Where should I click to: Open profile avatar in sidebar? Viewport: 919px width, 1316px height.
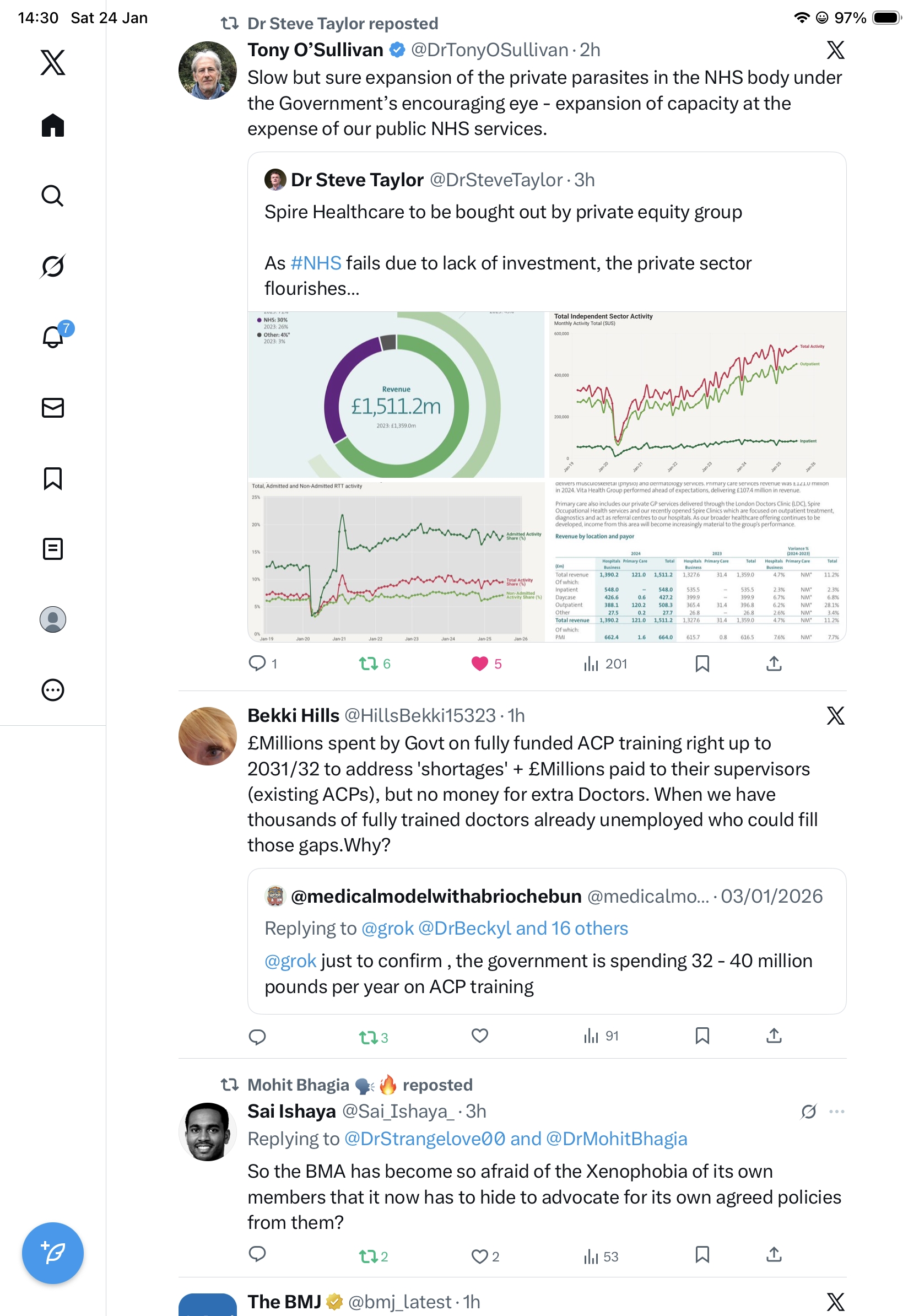(x=53, y=619)
